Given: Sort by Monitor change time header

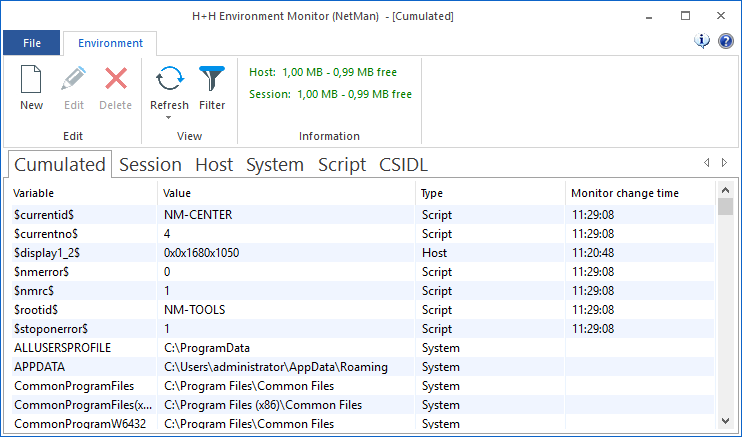Looking at the screenshot, I should 640,193.
